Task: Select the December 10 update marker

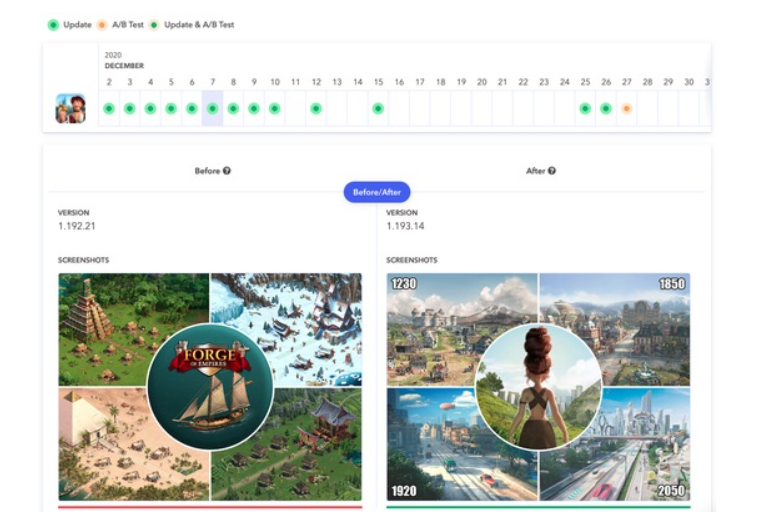Action: 274,108
